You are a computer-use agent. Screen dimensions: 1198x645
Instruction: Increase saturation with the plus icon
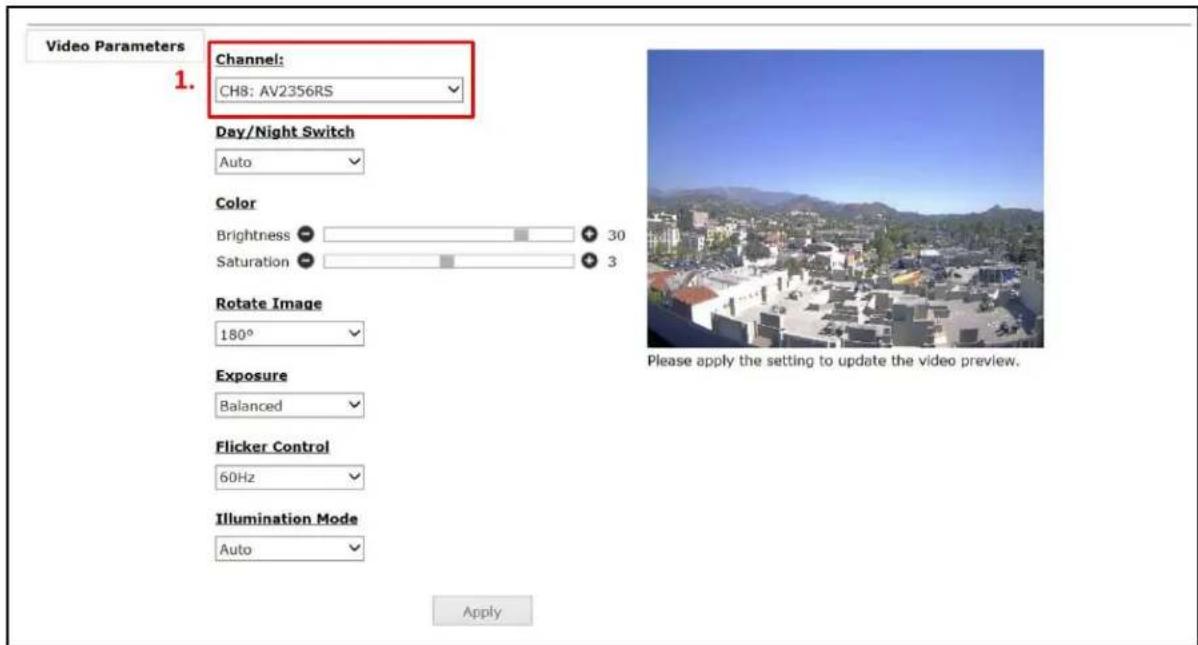(x=589, y=261)
